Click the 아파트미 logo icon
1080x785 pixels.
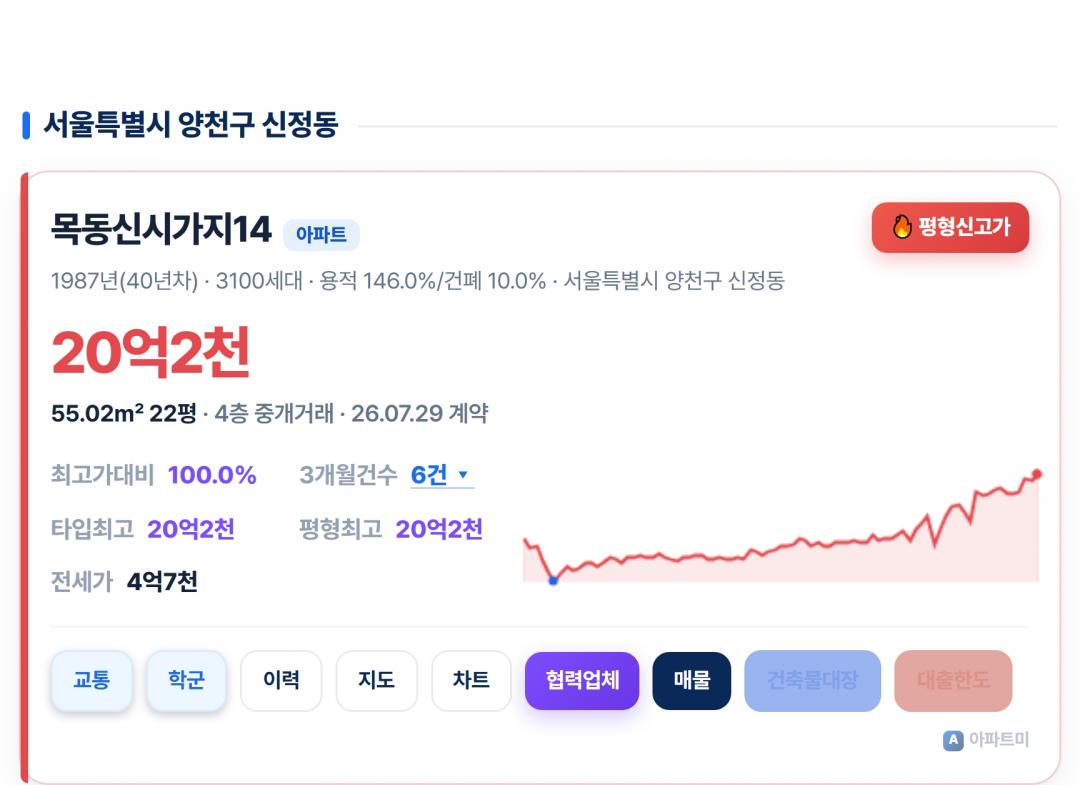[953, 740]
